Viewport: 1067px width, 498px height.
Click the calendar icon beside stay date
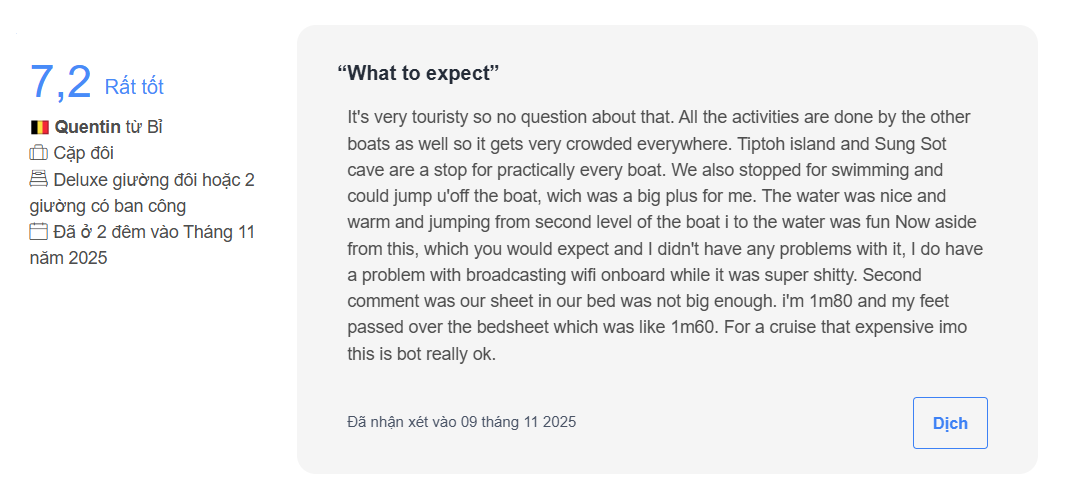pyautogui.click(x=39, y=232)
